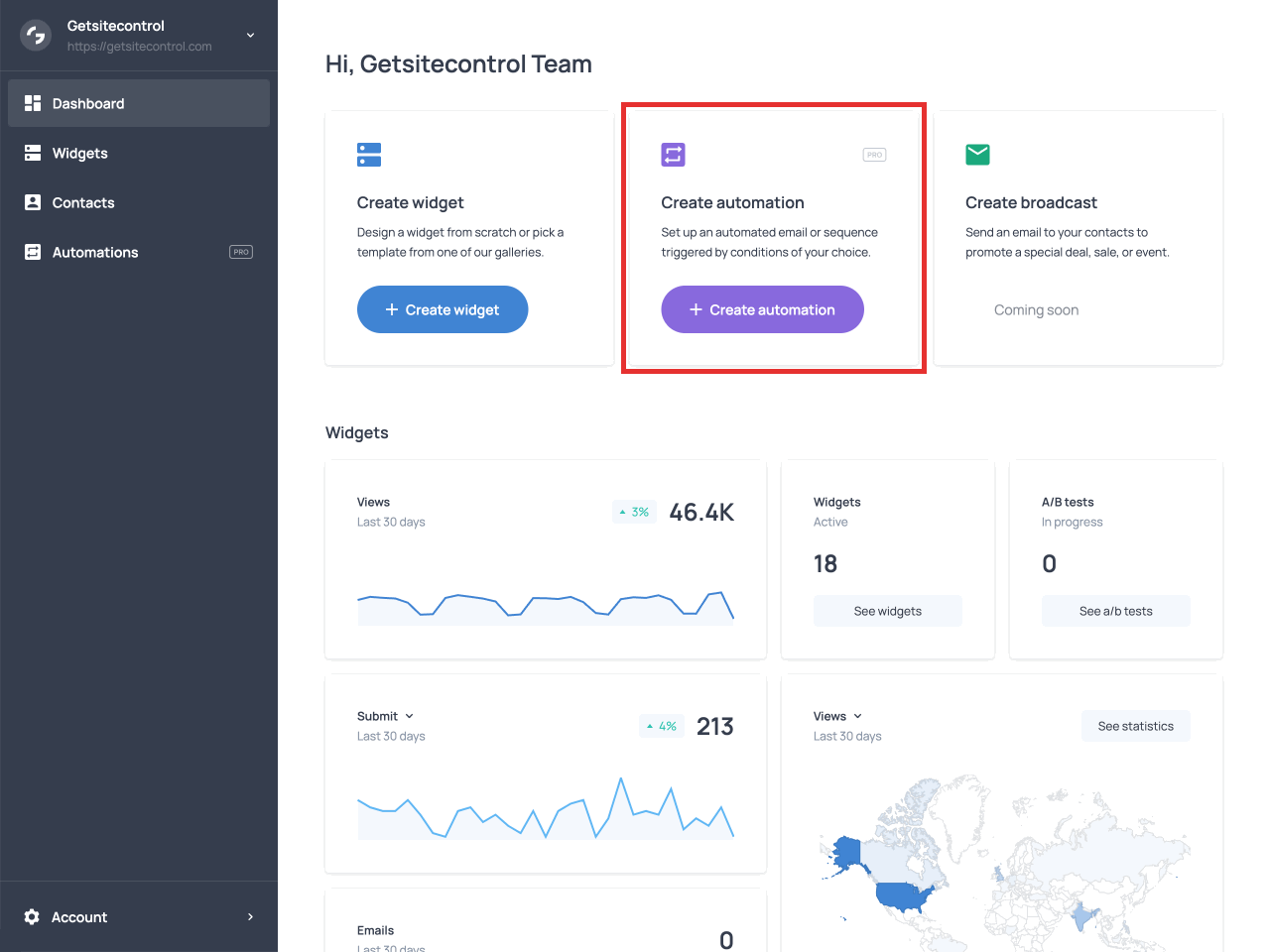Click the Getsitecontrol workspace logo
This screenshot has height=952, width=1270.
pos(35,35)
